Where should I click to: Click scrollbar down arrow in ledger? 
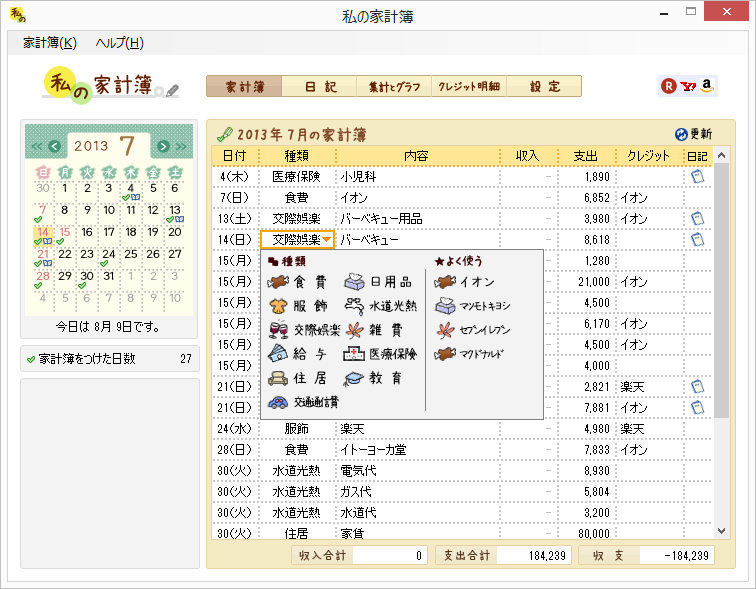pyautogui.click(x=721, y=531)
